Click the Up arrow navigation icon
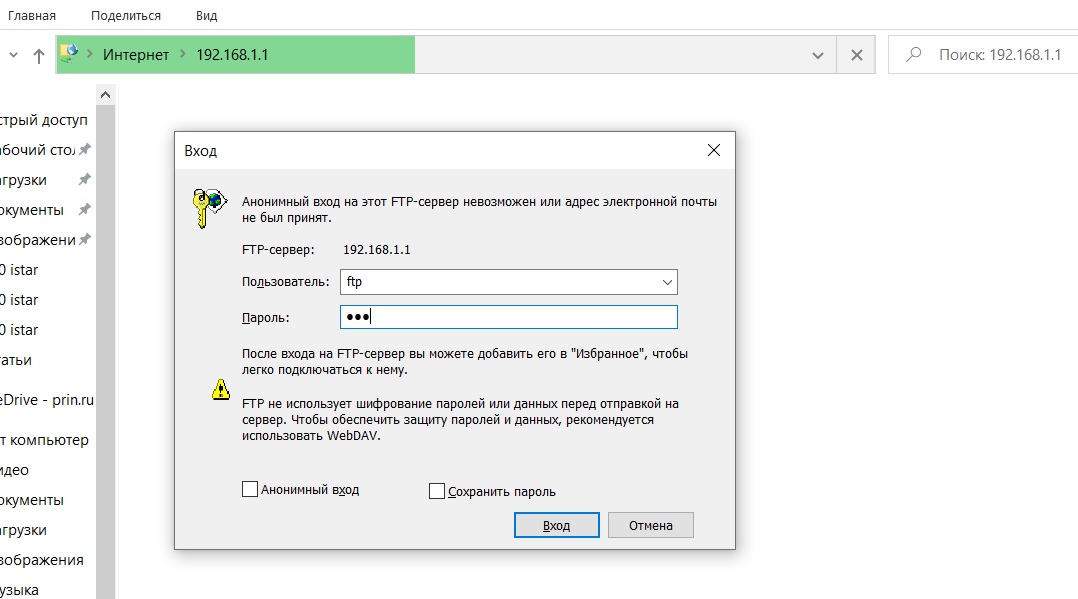The image size is (1078, 599). pos(38,56)
